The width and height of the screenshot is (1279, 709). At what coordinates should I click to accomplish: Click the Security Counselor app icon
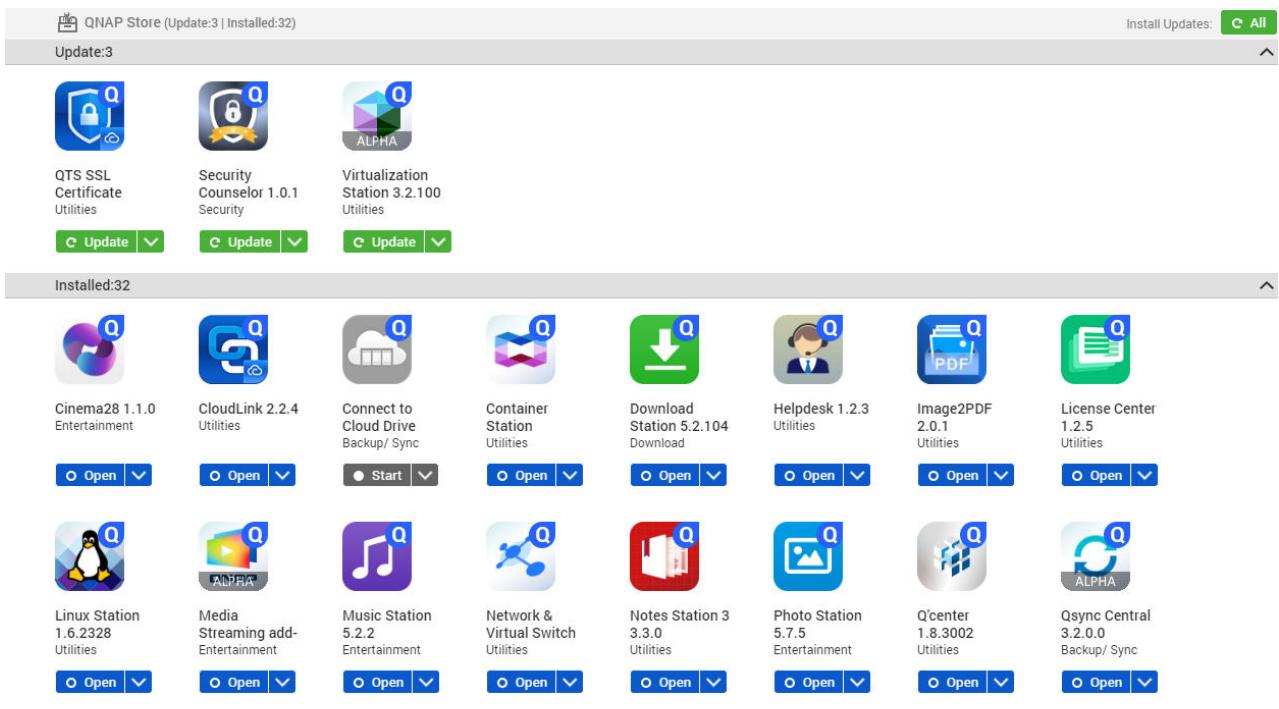(x=233, y=116)
